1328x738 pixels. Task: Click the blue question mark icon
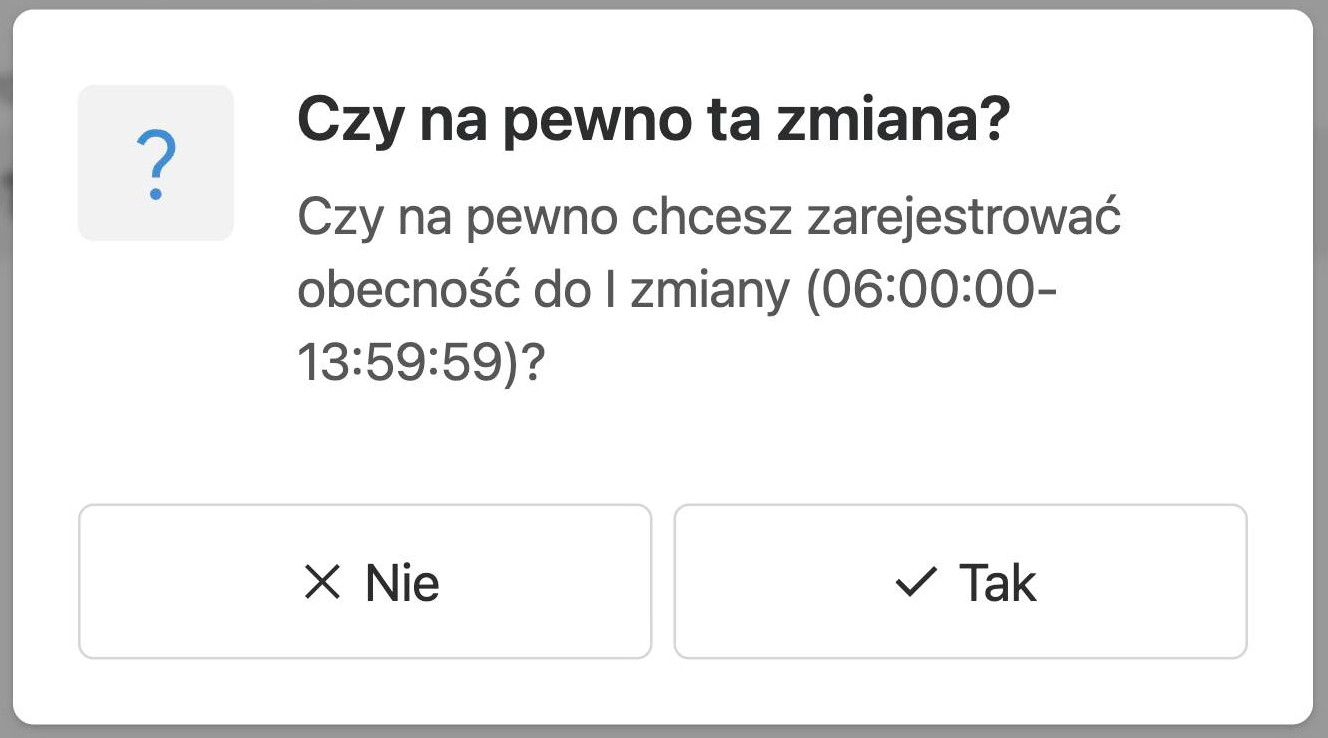pyautogui.click(x=155, y=166)
